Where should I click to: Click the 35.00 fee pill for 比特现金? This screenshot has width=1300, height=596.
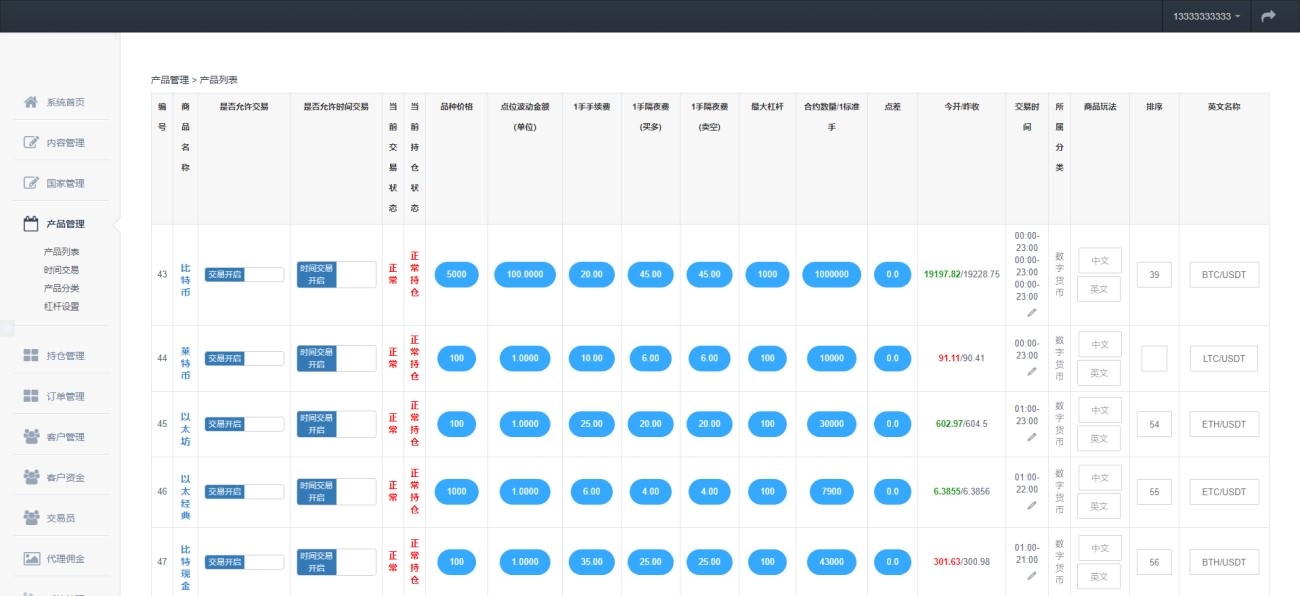tap(592, 562)
